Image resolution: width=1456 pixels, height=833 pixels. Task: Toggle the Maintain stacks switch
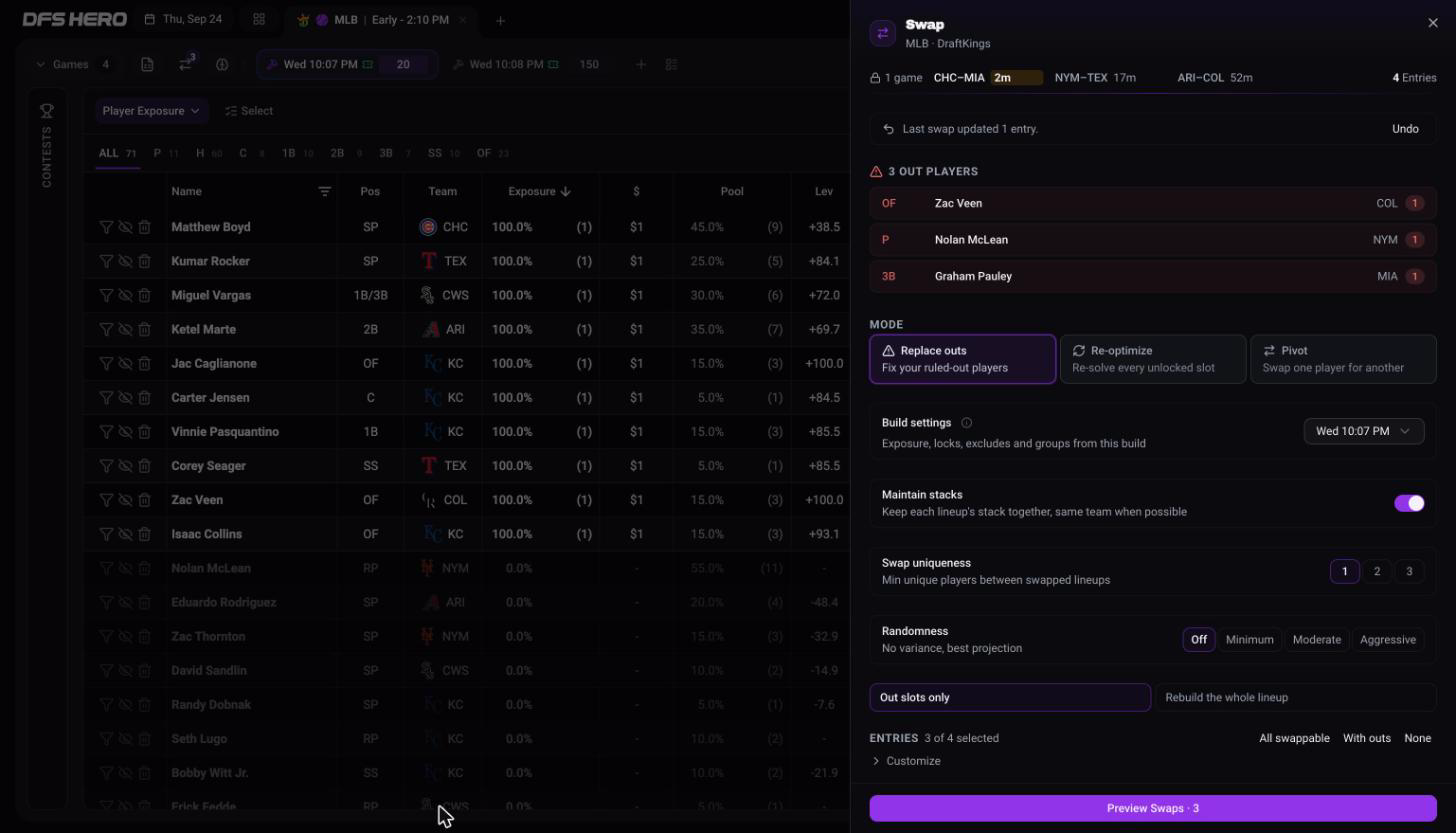[x=1409, y=503]
